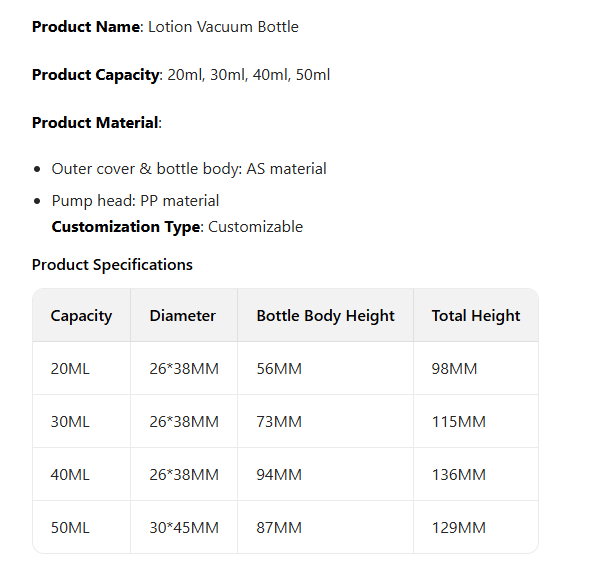Click the Lotion Vacuum Bottle text
This screenshot has height=564, width=612.
point(223,27)
